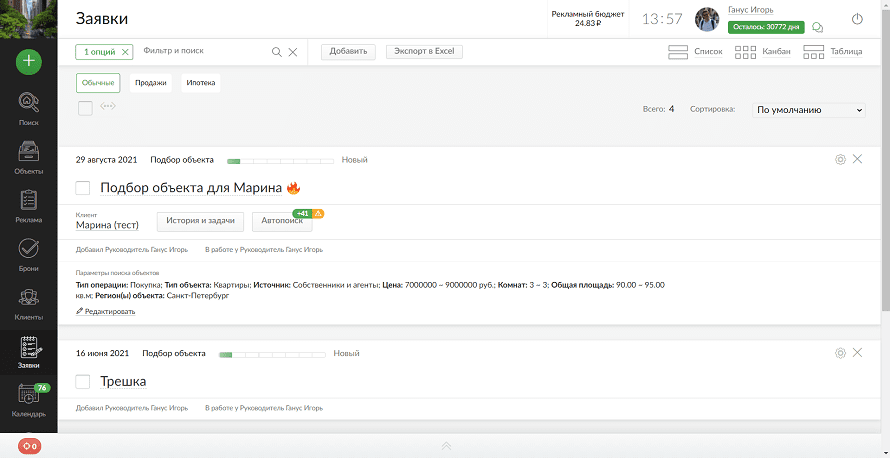The image size is (890, 458).
Task: Switch to Список view
Action: tap(695, 52)
